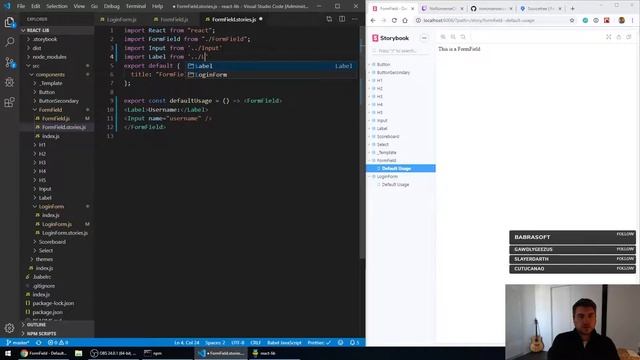Viewport: 640px width, 360px height.
Task: Click the browser reload icon
Action: [394, 20]
